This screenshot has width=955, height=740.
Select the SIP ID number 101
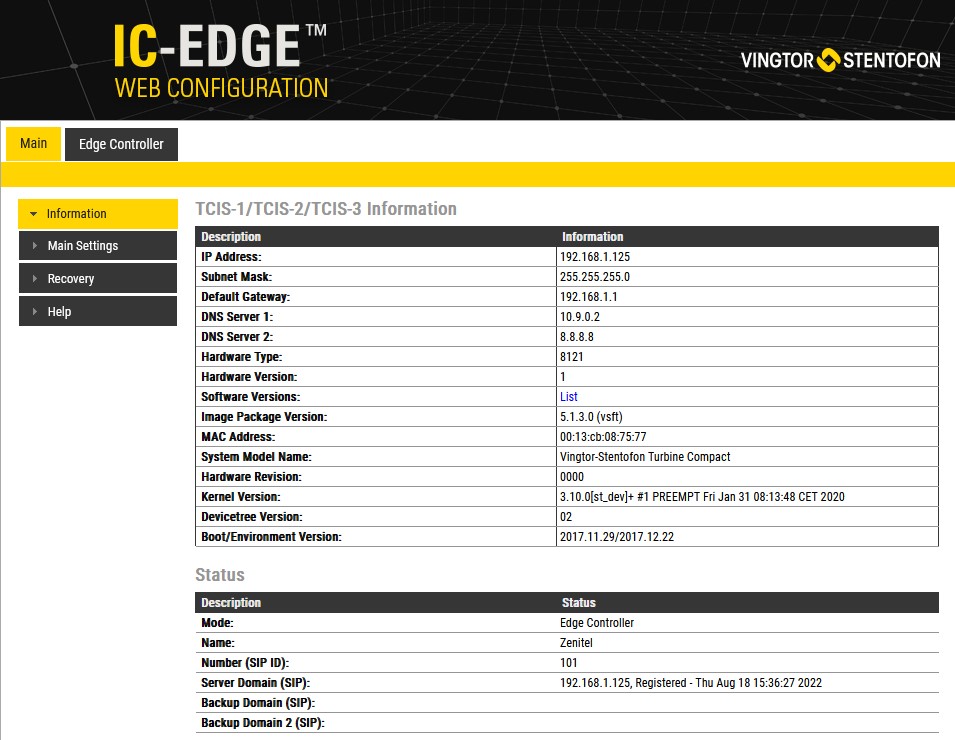568,663
